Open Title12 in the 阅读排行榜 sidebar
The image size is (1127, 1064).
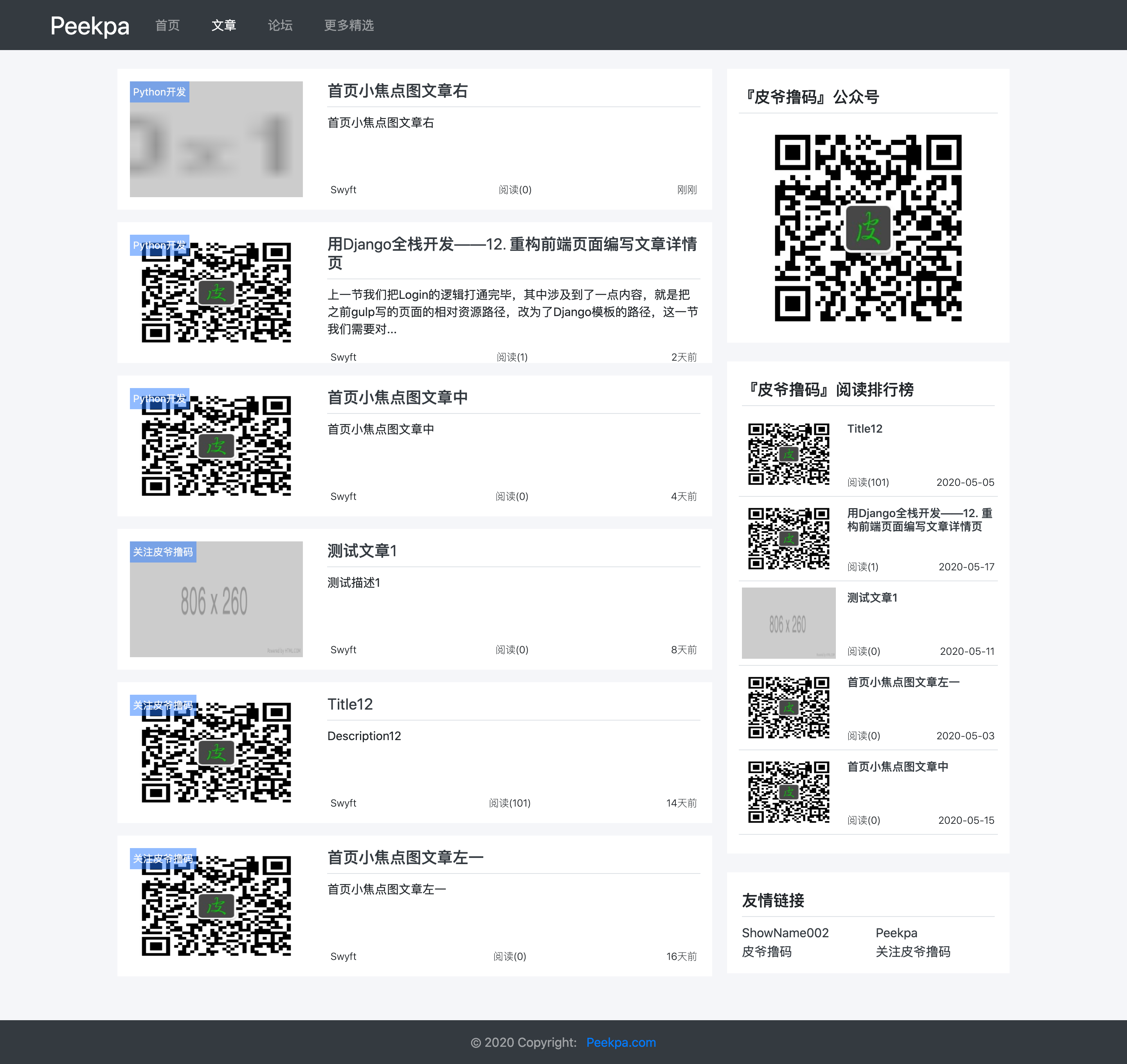(x=865, y=429)
